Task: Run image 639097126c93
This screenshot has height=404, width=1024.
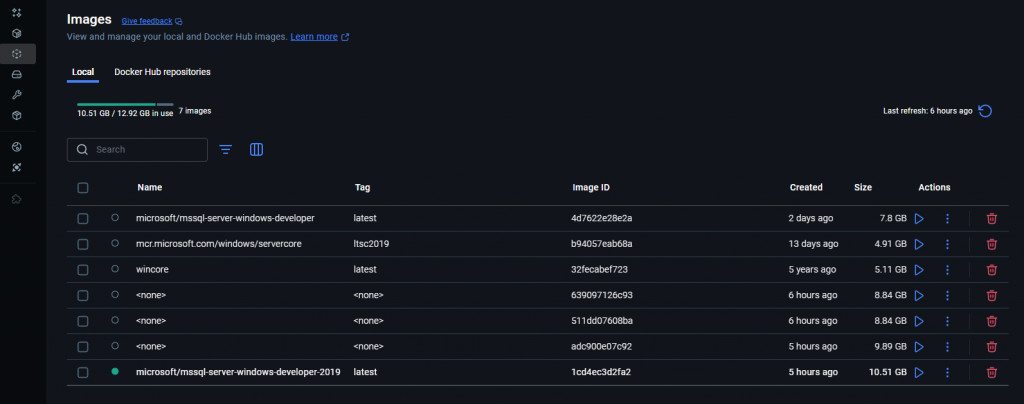Action: tap(919, 296)
